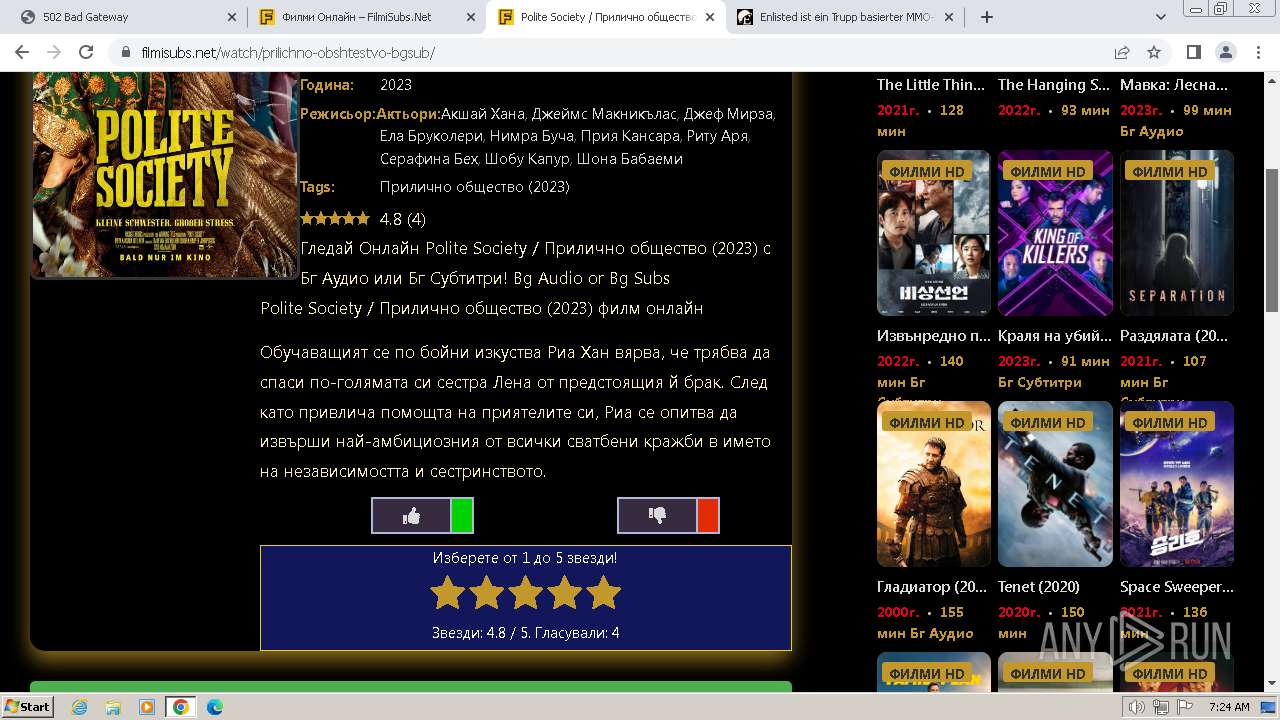Select Chrome in the taskbar
This screenshot has height=720, width=1280.
(x=181, y=707)
